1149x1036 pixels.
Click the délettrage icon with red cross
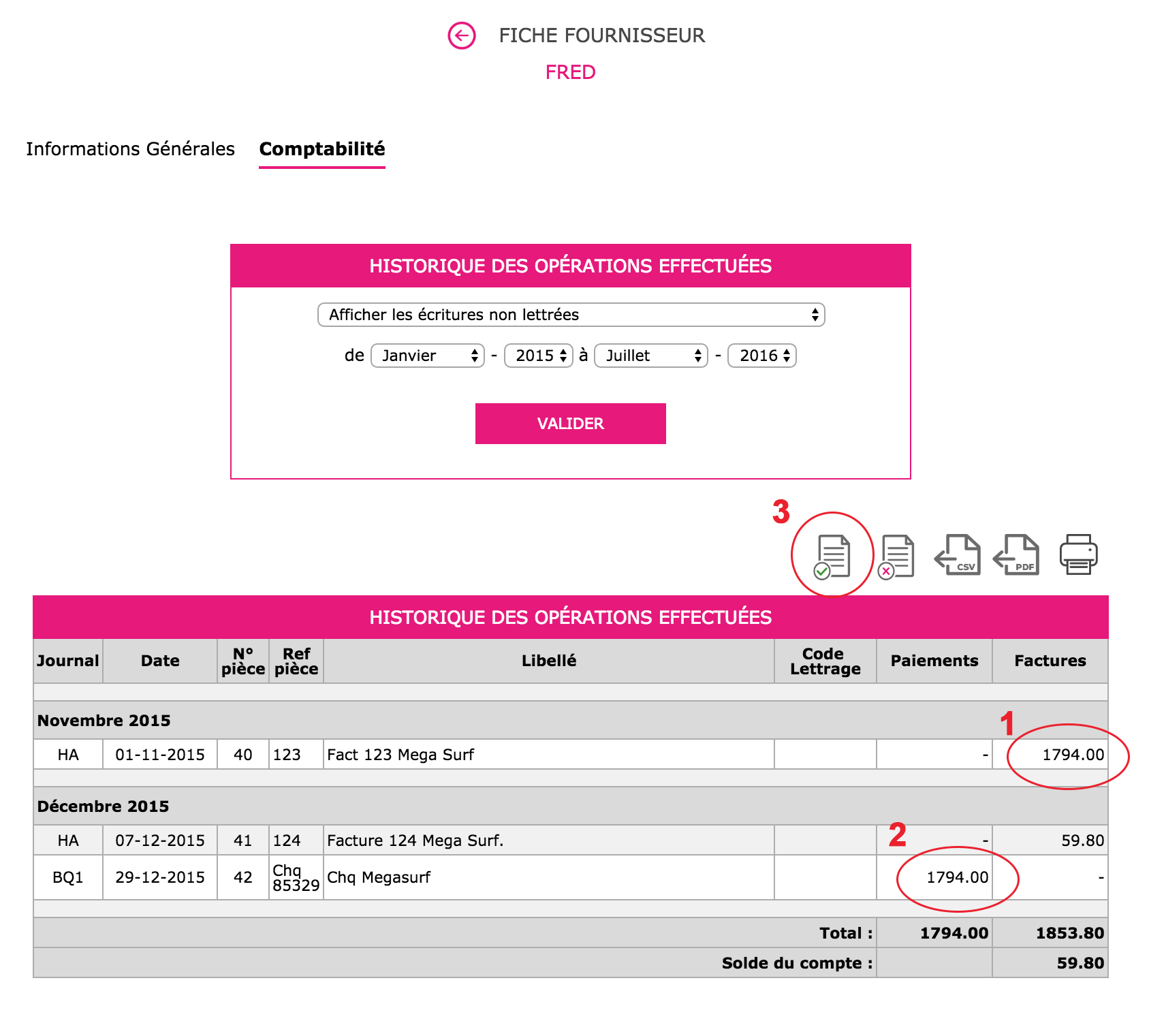click(x=896, y=554)
